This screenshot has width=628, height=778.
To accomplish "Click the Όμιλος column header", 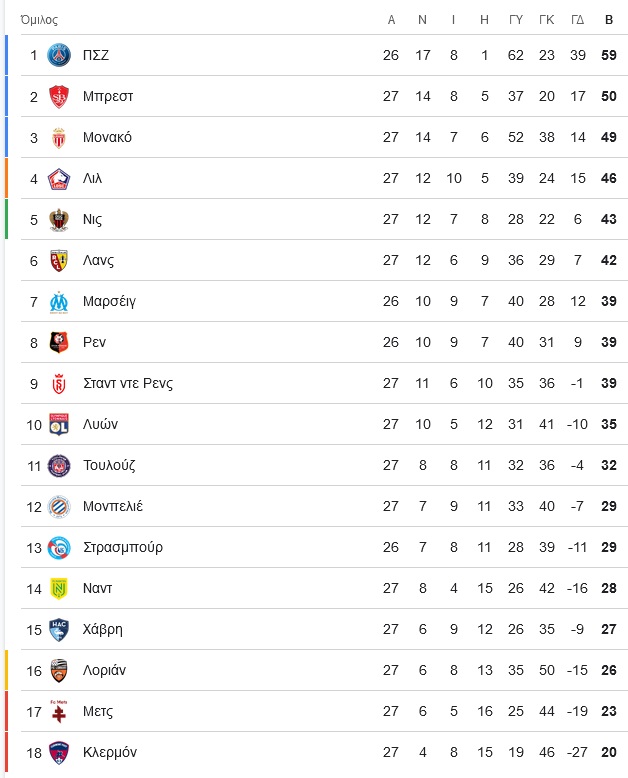I will click(39, 20).
